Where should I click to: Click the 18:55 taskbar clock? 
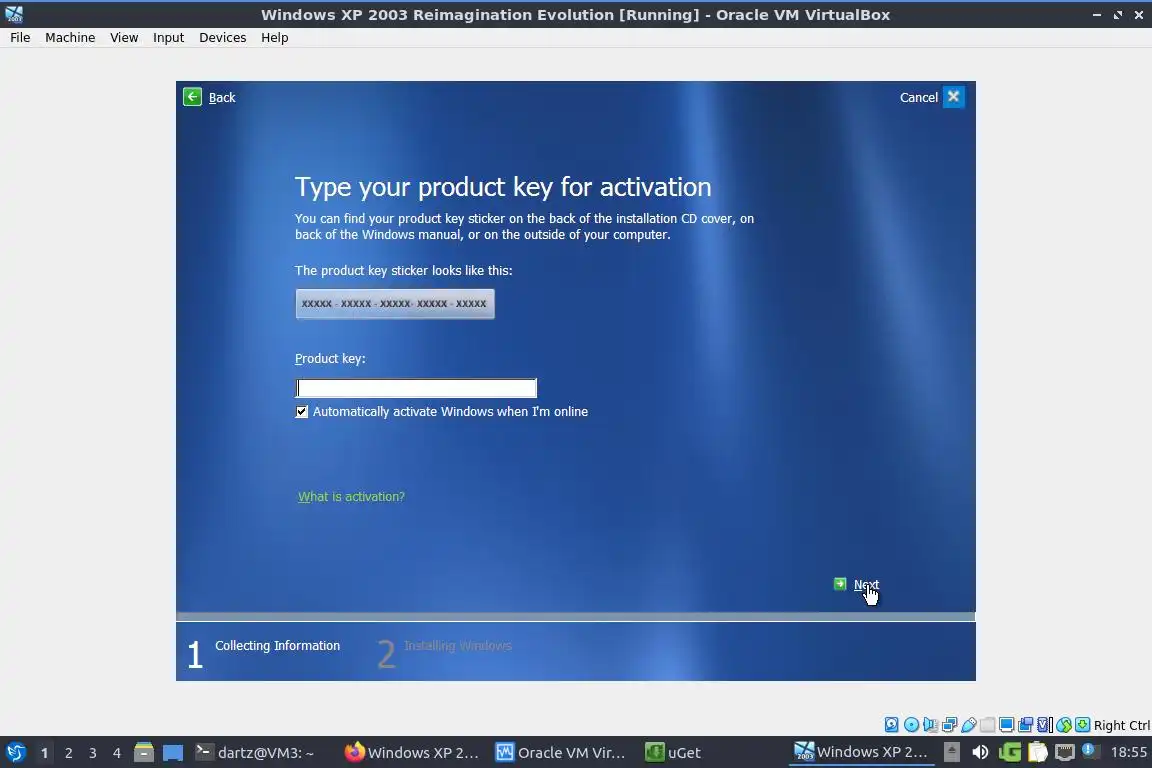click(x=1128, y=752)
